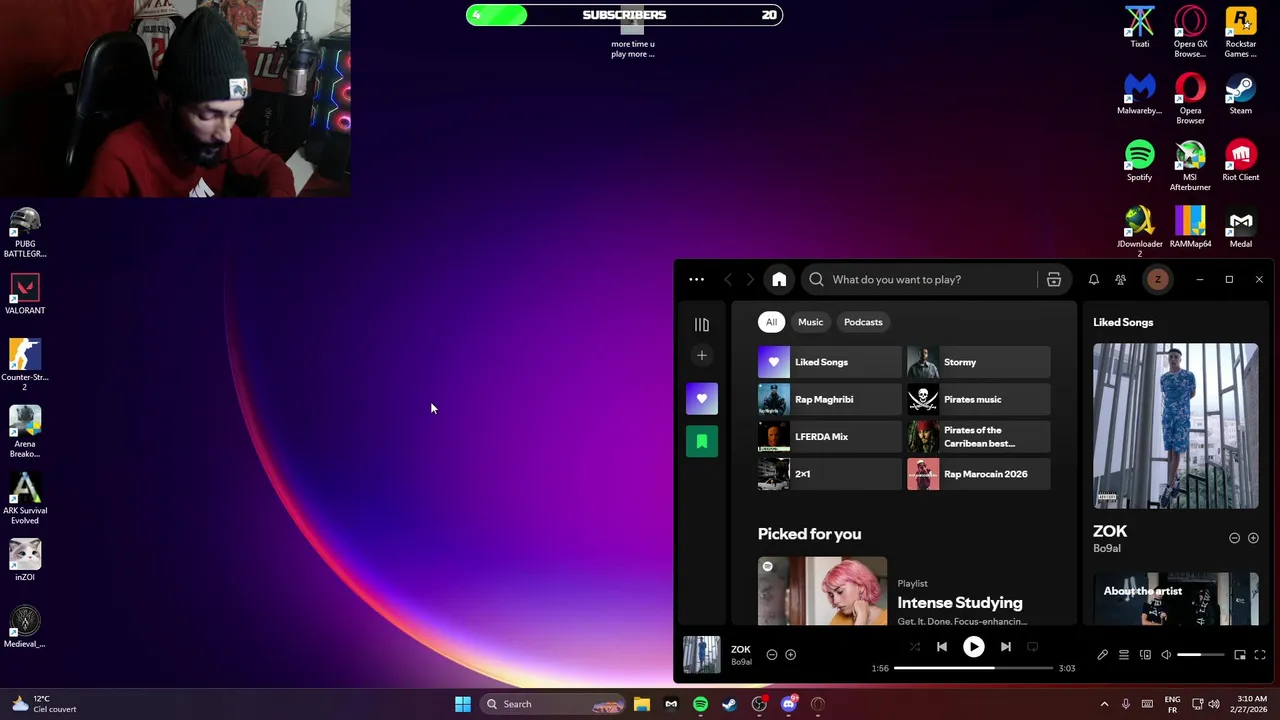The width and height of the screenshot is (1280, 720).
Task: Click the minus icon beside ZOK in side panel
Action: point(1234,538)
